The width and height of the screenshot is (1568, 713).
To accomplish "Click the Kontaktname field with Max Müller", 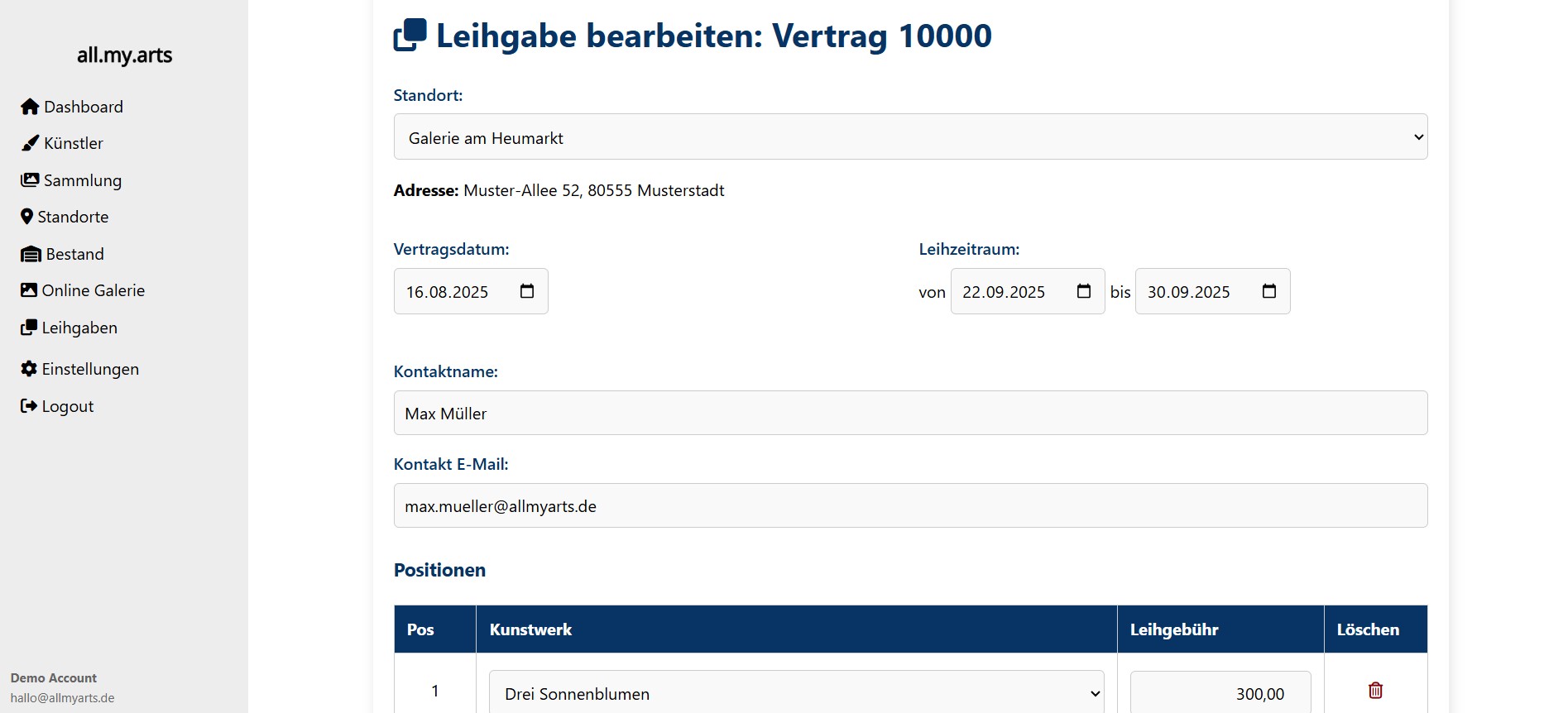I will [910, 414].
